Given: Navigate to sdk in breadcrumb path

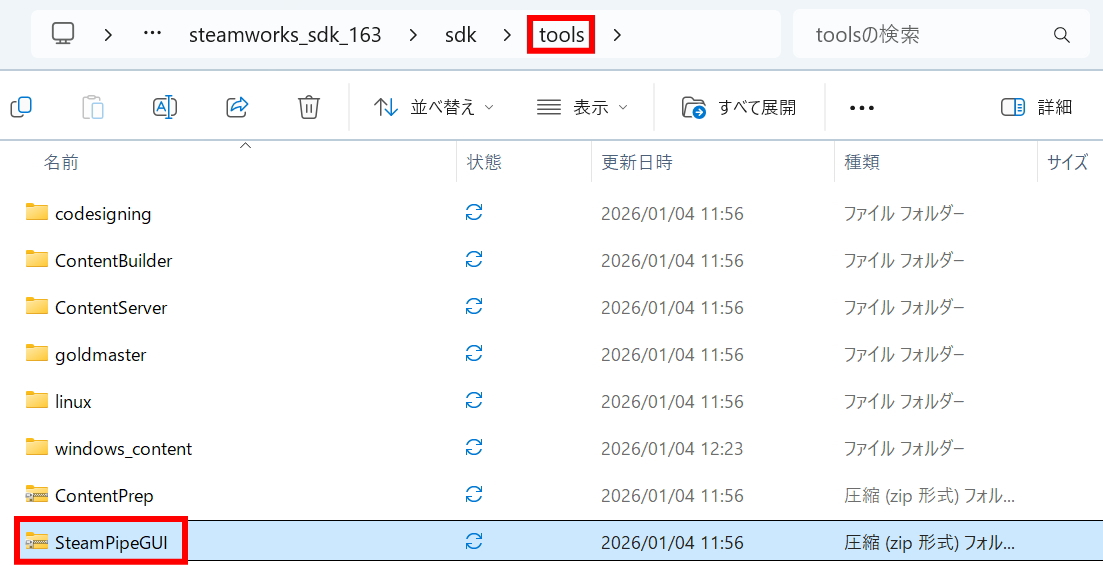Looking at the screenshot, I should tap(461, 35).
